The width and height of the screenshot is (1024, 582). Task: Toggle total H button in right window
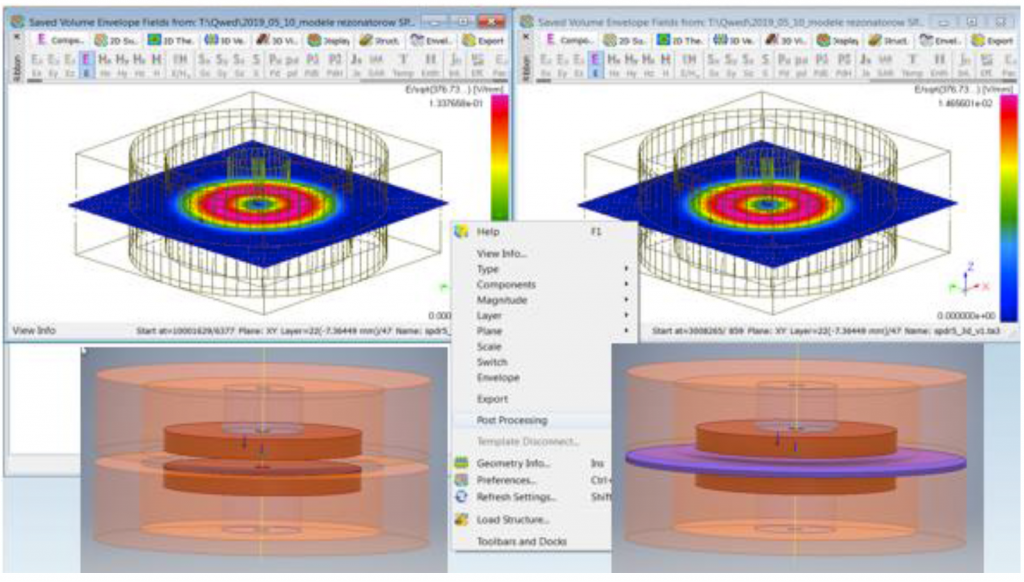click(665, 65)
